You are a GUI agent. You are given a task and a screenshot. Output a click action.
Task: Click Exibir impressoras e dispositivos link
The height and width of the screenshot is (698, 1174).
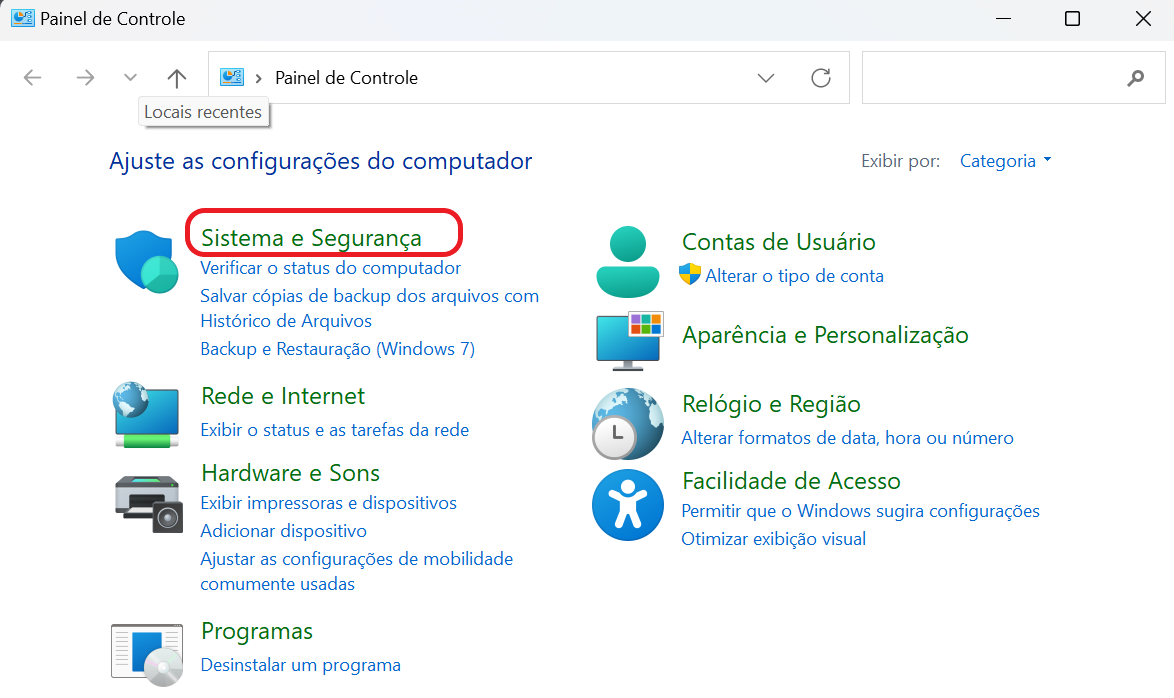(x=329, y=503)
